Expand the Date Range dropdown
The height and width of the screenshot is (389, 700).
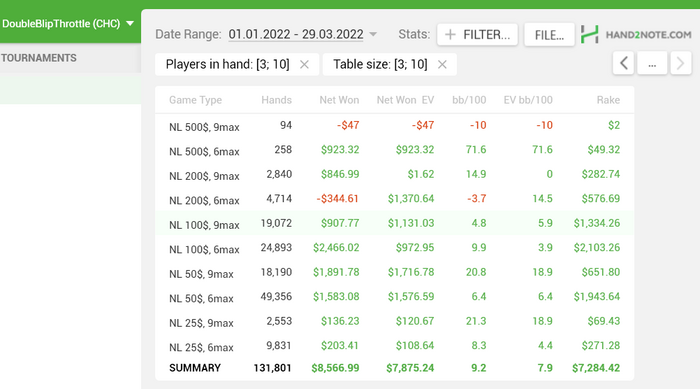[x=374, y=34]
